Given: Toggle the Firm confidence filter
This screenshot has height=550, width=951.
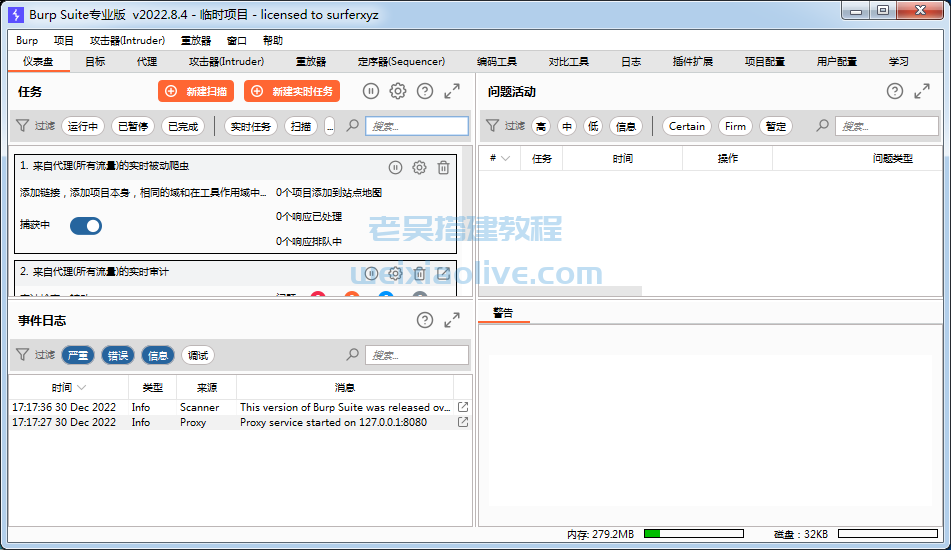Looking at the screenshot, I should [735, 126].
